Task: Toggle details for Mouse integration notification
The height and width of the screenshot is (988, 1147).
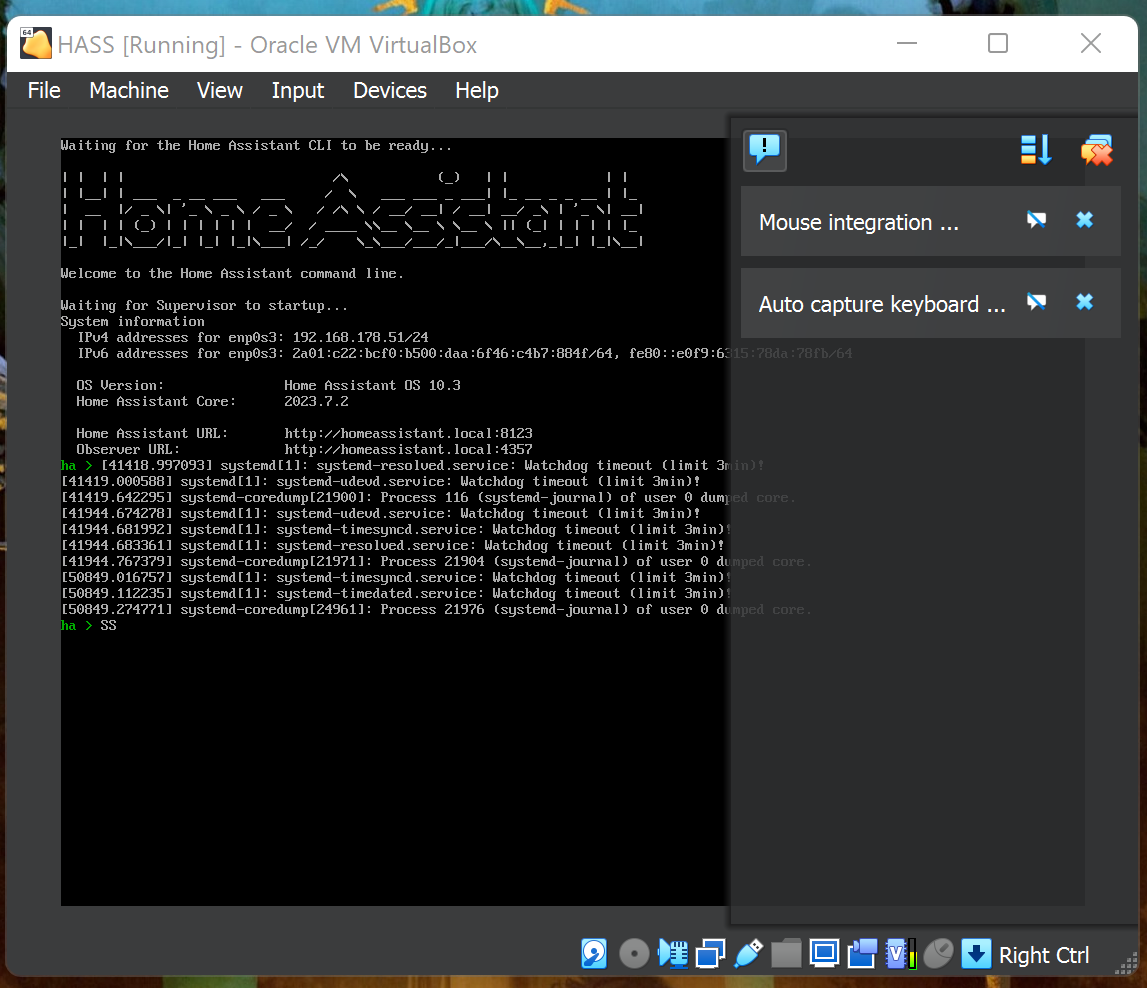Action: coord(1037,220)
